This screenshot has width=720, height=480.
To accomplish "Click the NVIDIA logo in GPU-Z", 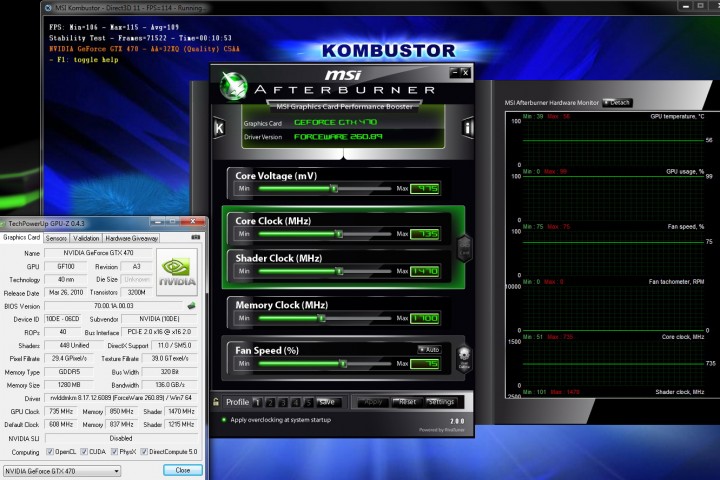I will pyautogui.click(x=177, y=272).
